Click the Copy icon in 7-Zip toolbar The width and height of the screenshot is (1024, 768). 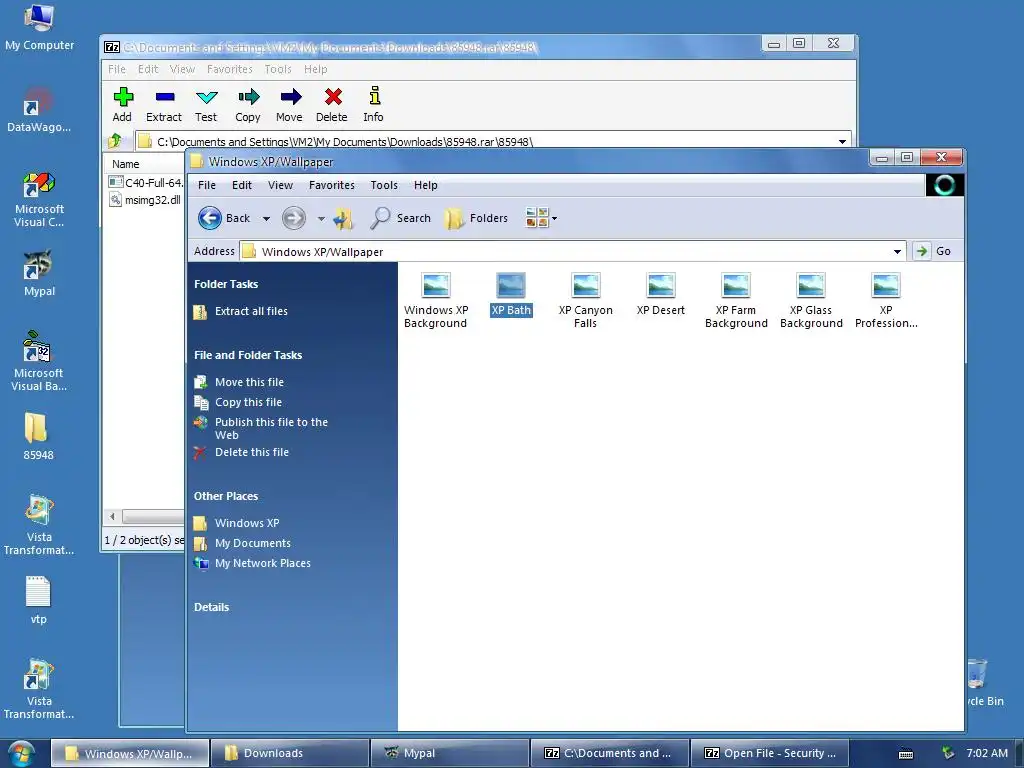[248, 104]
